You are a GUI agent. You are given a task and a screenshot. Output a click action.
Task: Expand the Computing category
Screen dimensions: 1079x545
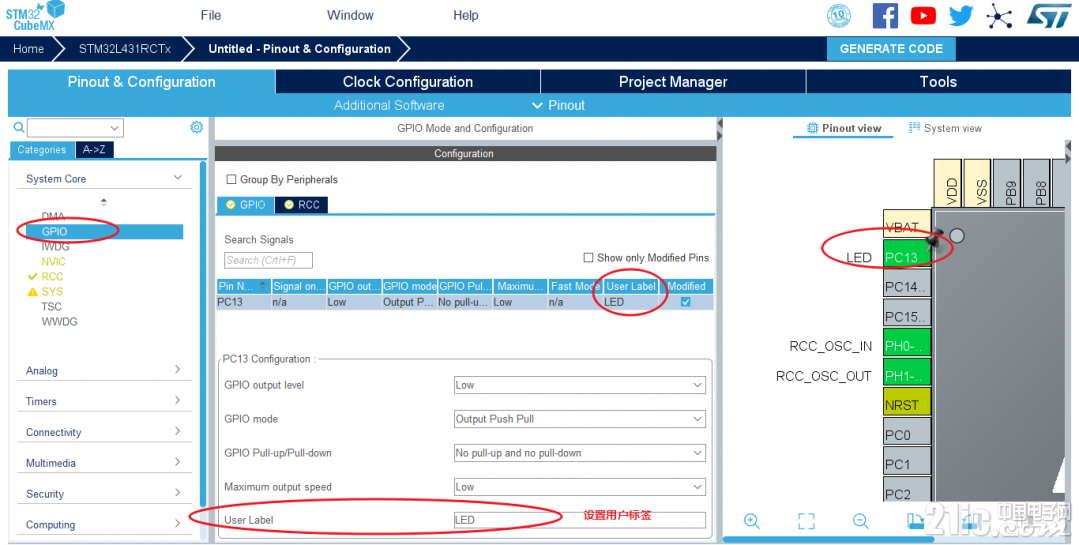click(x=178, y=524)
